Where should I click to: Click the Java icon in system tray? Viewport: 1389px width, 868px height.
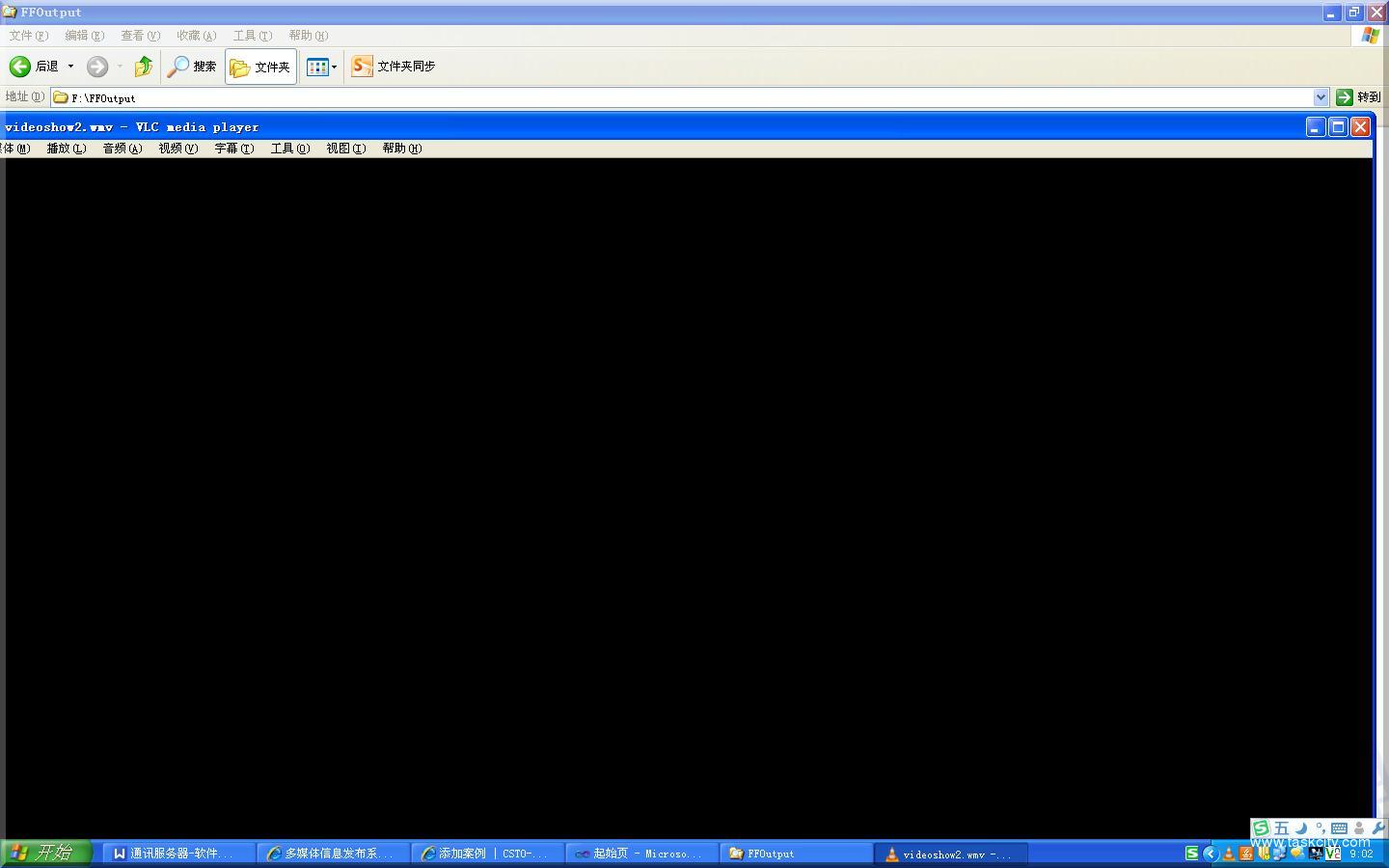[x=1246, y=854]
